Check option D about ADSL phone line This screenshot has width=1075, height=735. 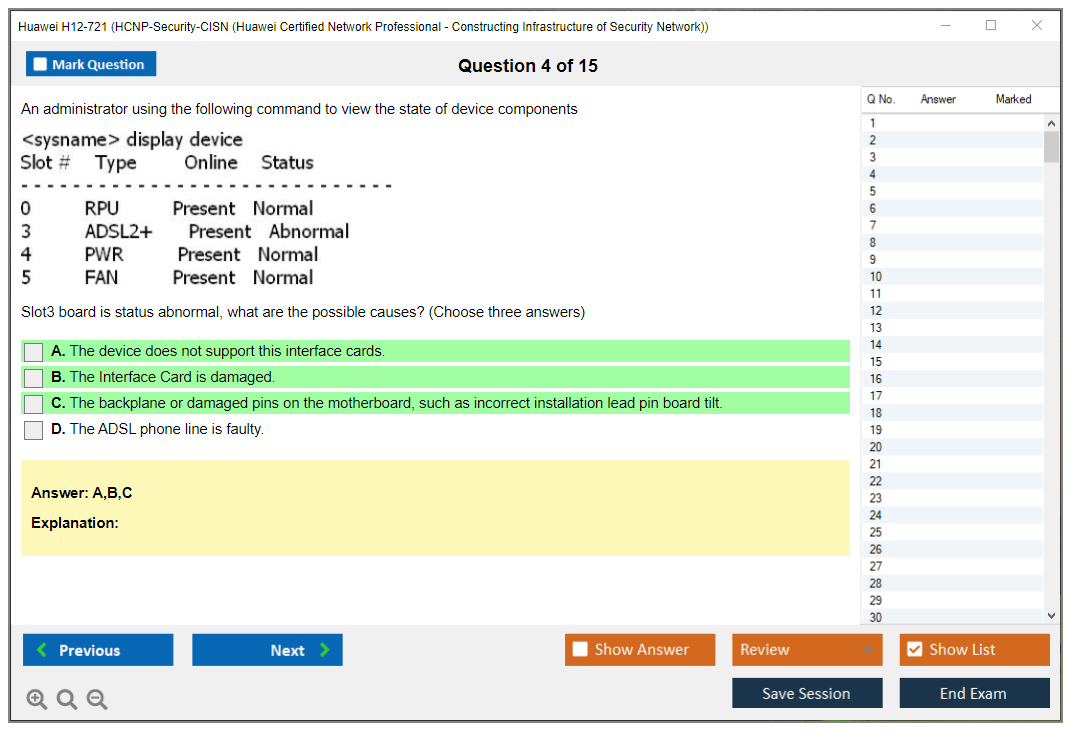[x=34, y=430]
